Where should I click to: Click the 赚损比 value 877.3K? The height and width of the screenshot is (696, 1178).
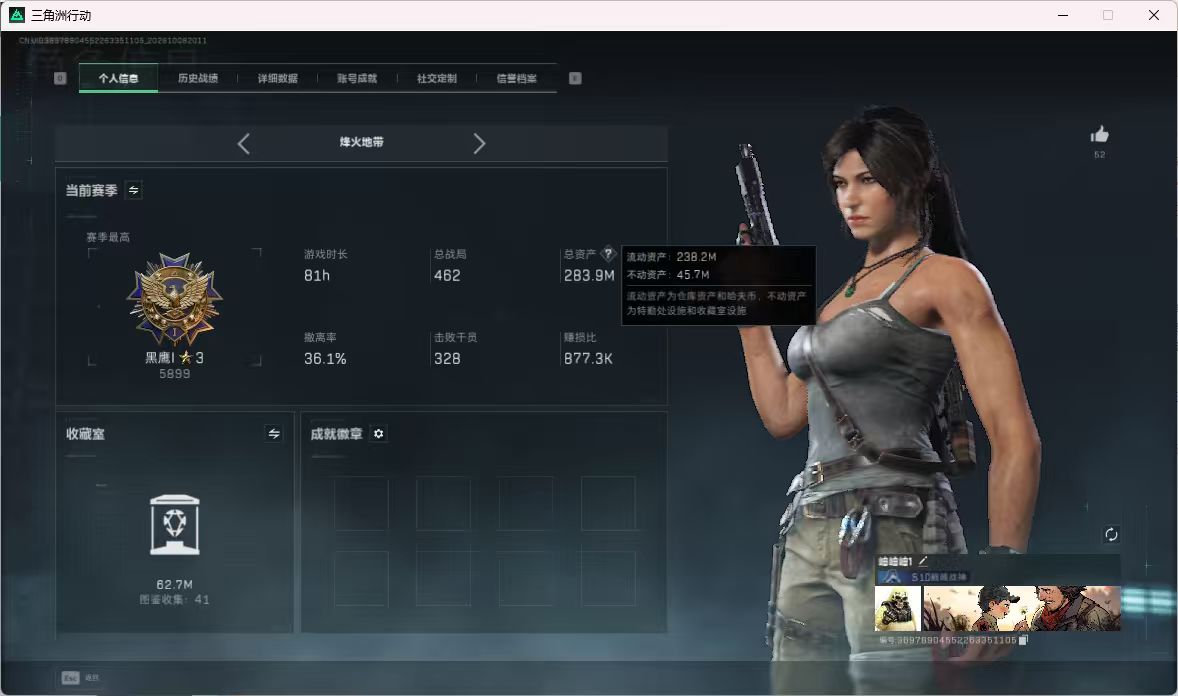[x=588, y=359]
